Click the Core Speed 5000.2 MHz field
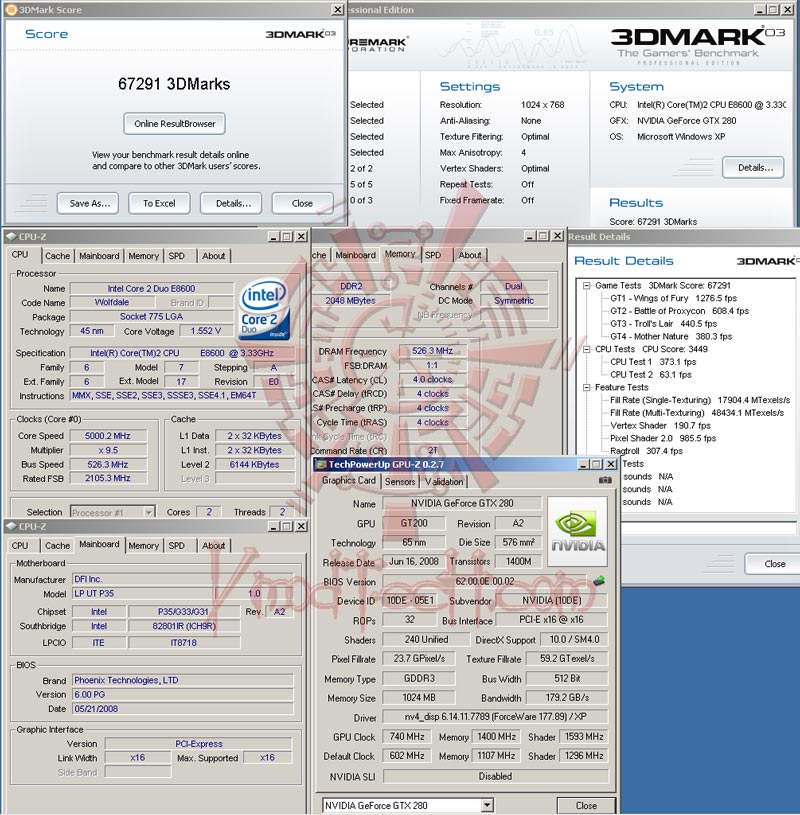The height and width of the screenshot is (815, 800). point(108,436)
